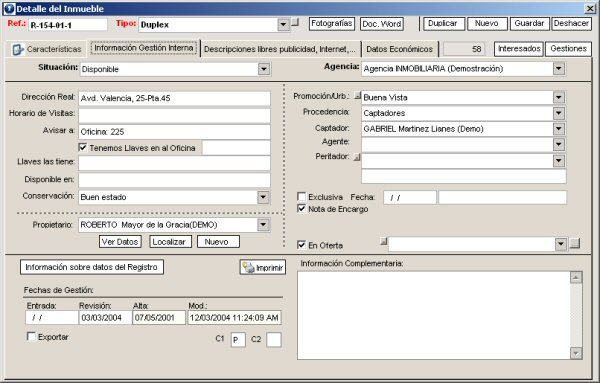The width and height of the screenshot is (600, 383).
Task: Click Ver Datos for the propietario
Action: tap(120, 242)
